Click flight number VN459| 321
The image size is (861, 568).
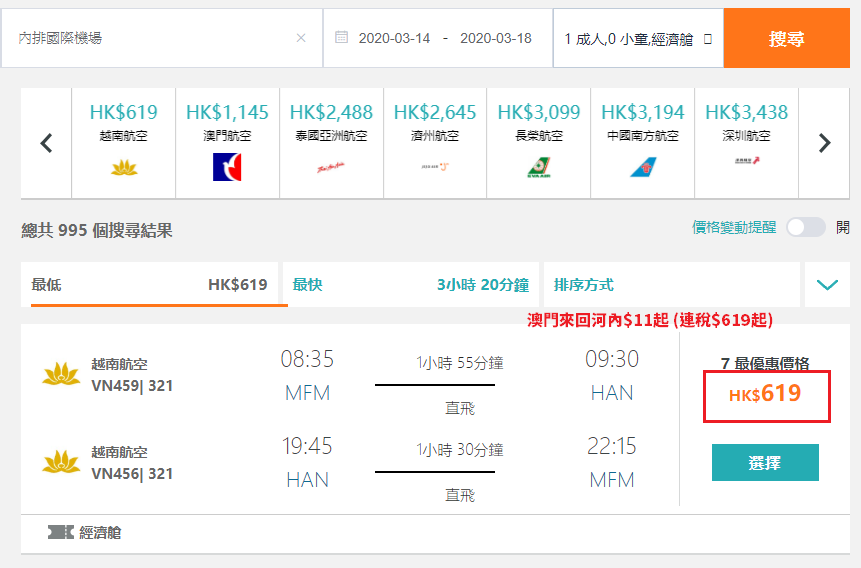[x=132, y=386]
